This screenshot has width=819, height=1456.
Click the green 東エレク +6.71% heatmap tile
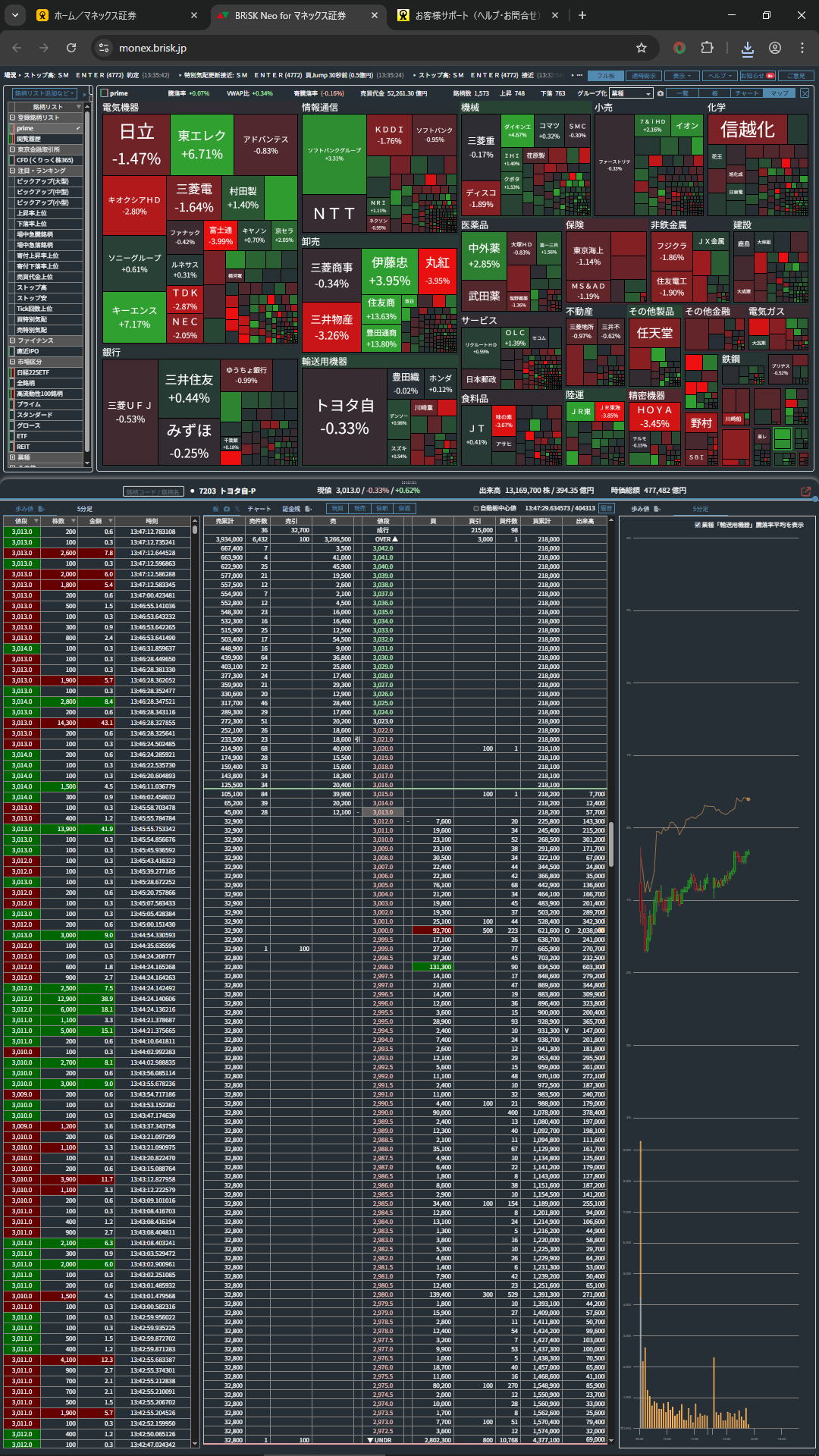[201, 144]
